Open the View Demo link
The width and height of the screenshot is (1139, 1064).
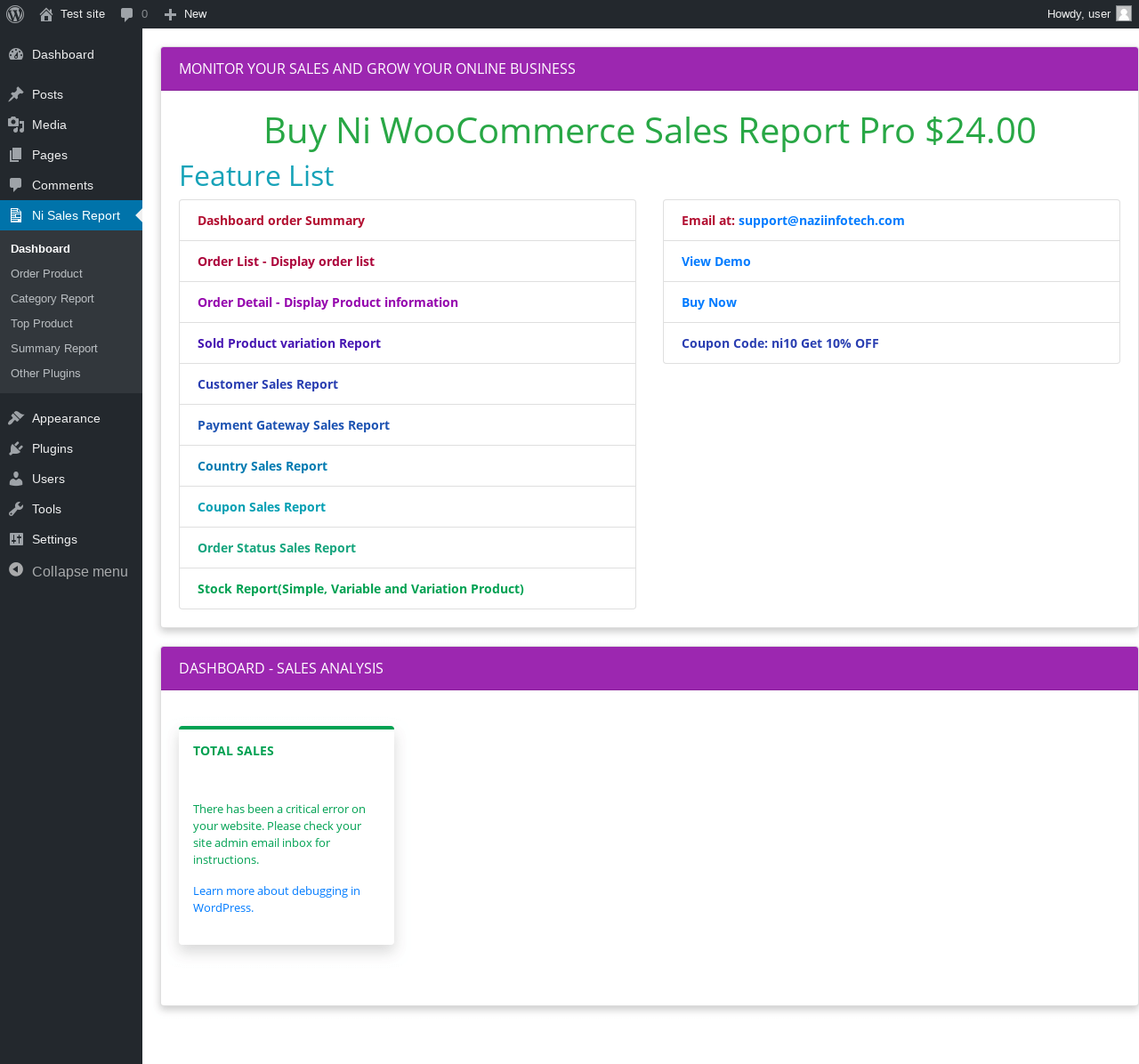(x=716, y=262)
